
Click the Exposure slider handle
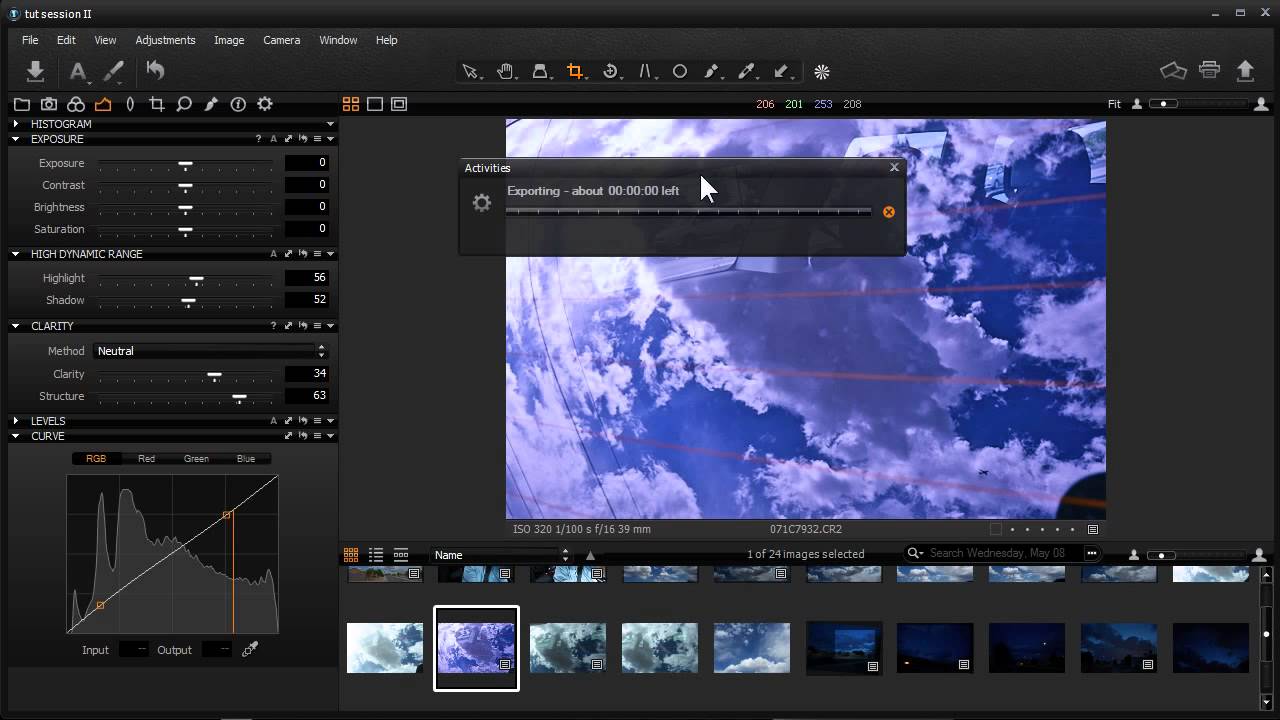pyautogui.click(x=185, y=163)
